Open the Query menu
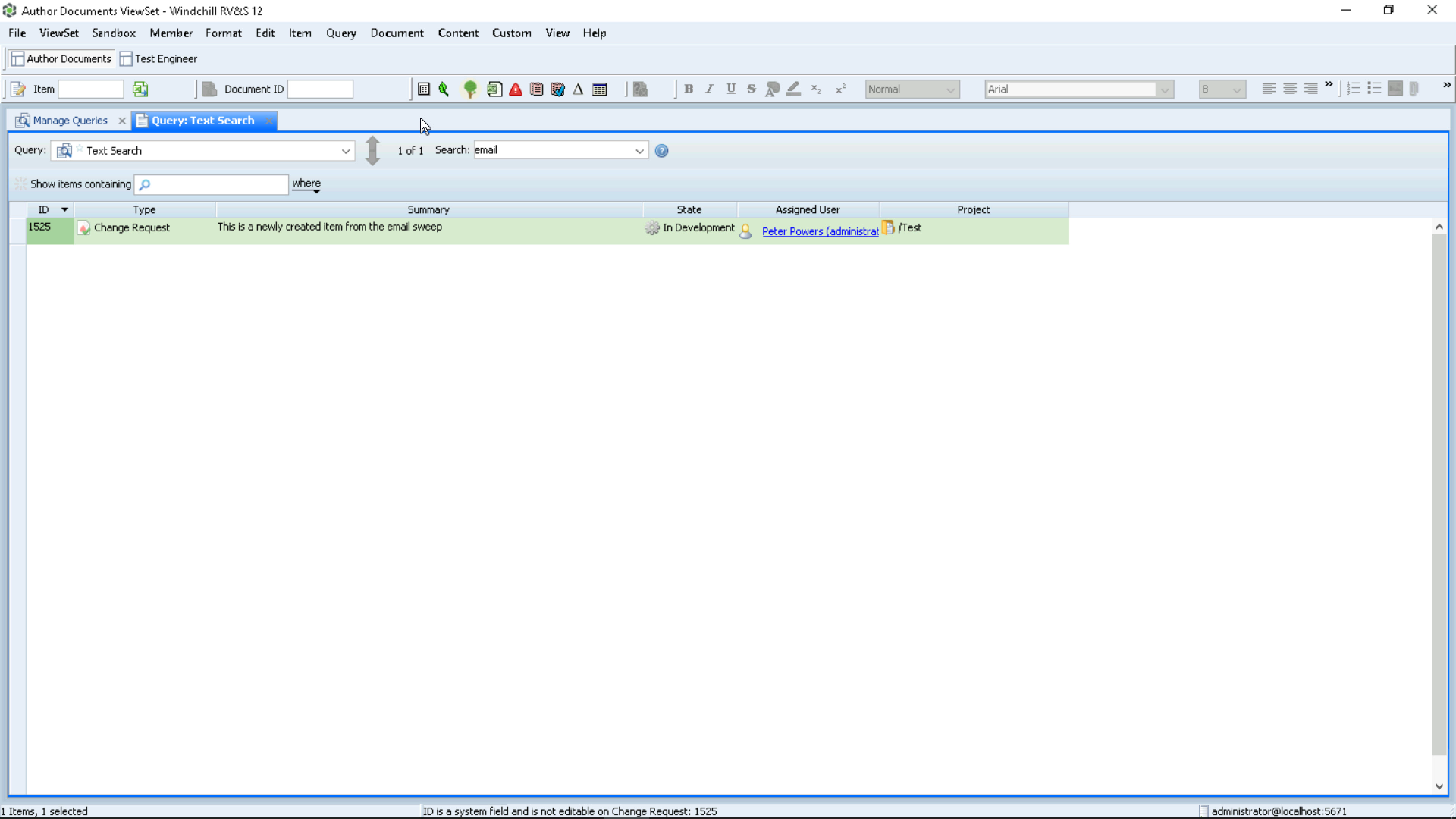 click(341, 33)
